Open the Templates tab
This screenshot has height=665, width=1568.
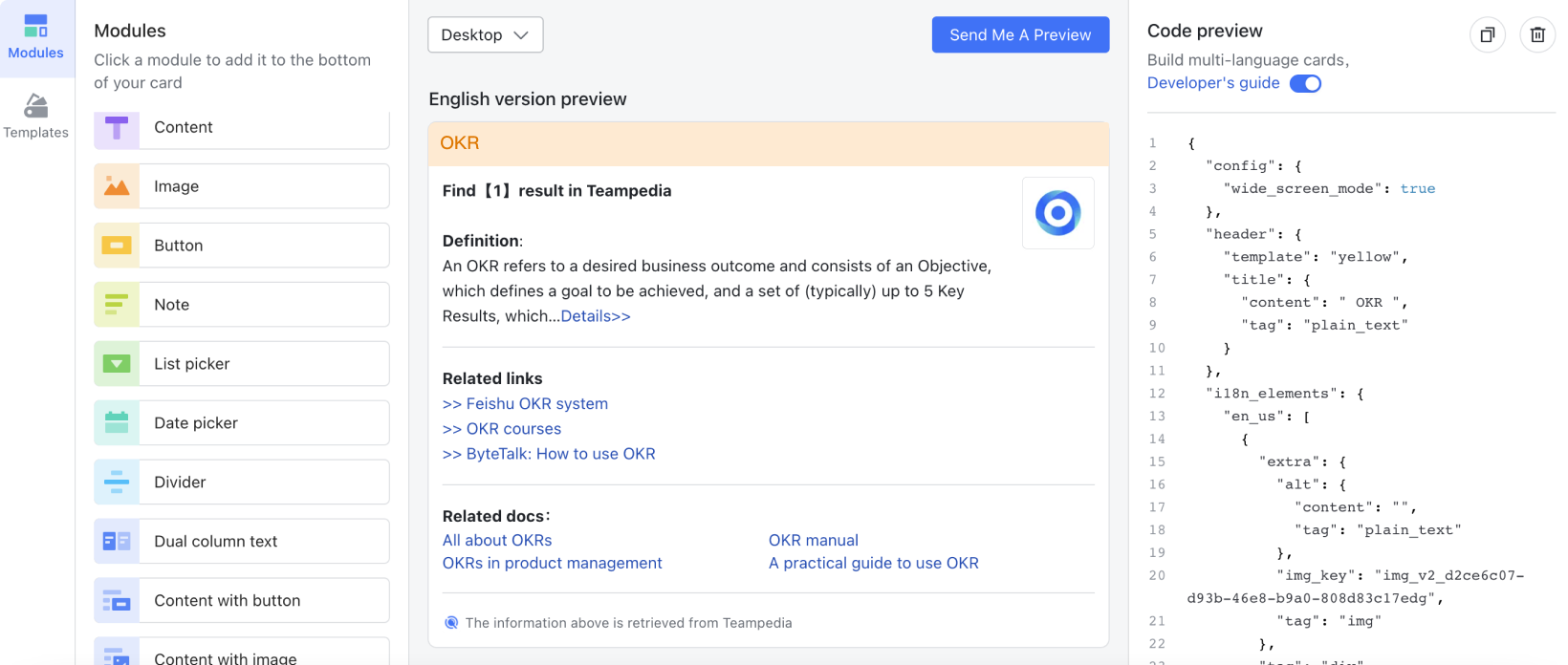coord(36,117)
